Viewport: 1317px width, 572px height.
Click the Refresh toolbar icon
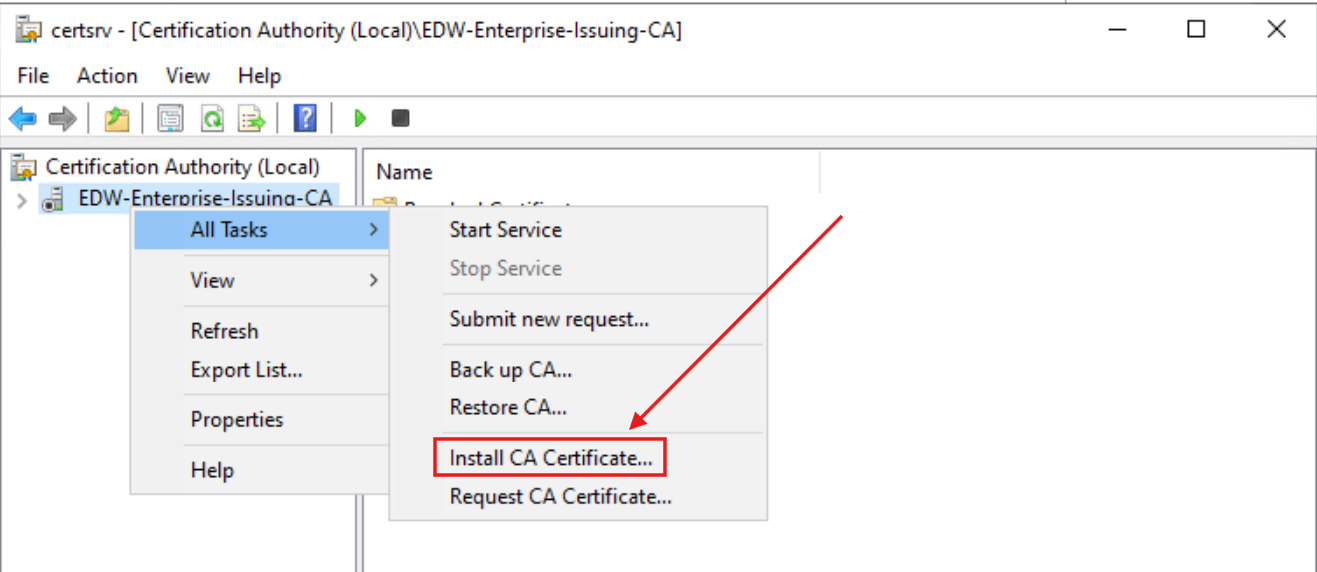(x=212, y=119)
